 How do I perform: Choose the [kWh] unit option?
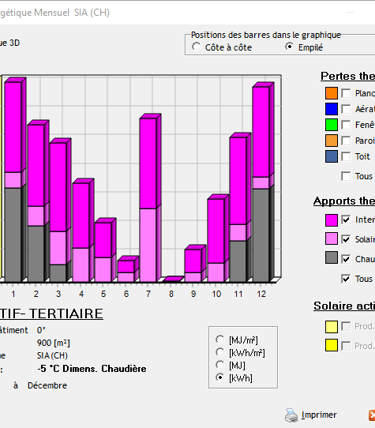click(x=220, y=378)
